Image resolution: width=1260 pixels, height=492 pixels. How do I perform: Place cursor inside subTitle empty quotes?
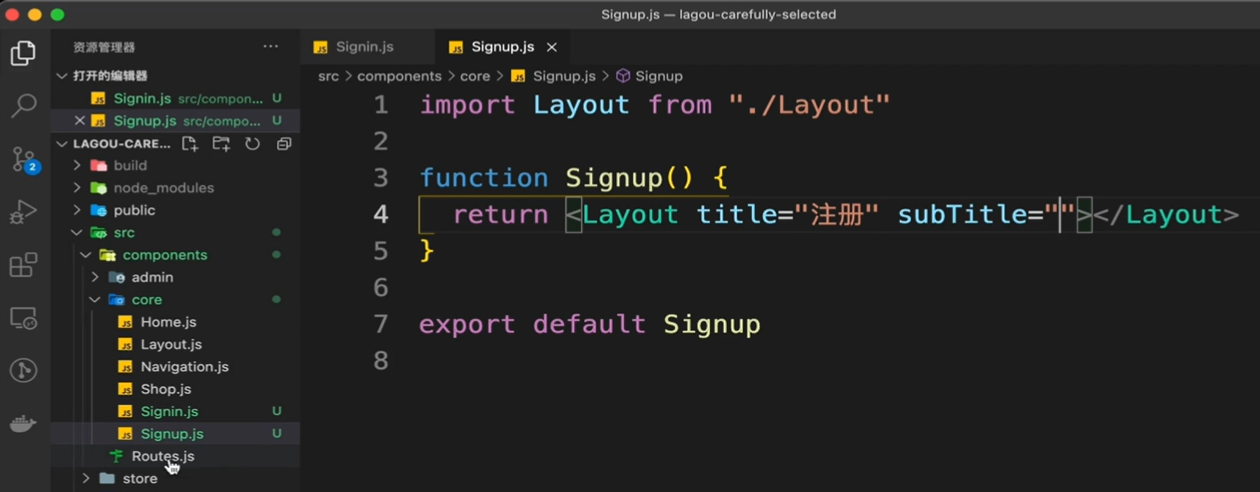click(x=1060, y=215)
